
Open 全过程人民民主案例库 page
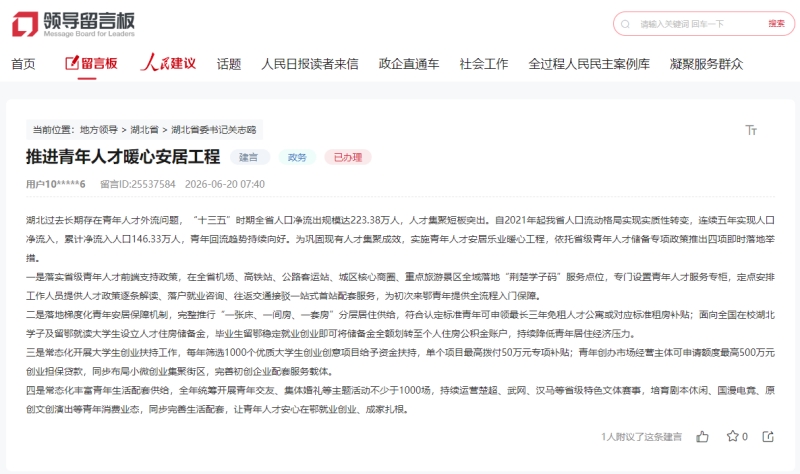[589, 64]
